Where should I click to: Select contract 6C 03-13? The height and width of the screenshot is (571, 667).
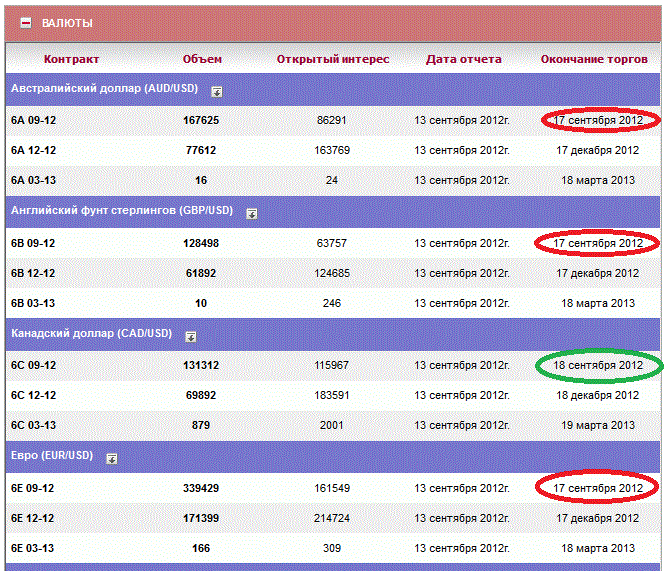34,425
